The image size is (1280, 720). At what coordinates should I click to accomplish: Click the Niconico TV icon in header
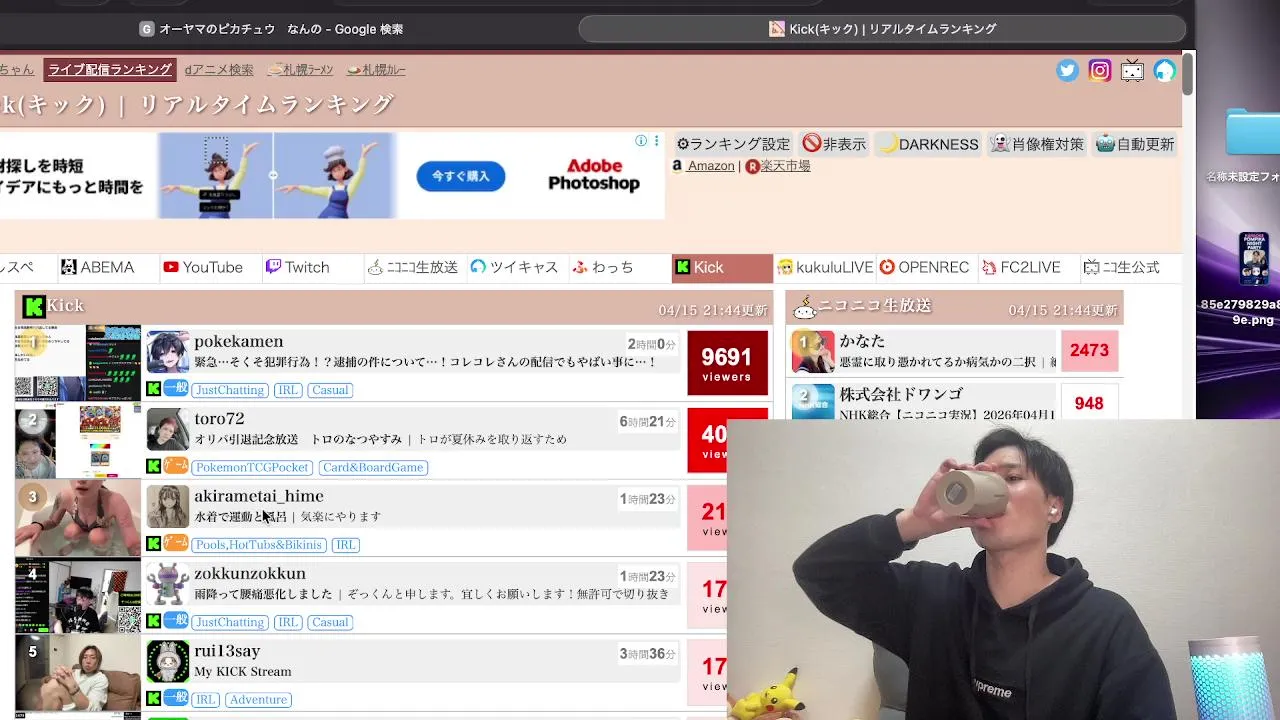click(1132, 70)
